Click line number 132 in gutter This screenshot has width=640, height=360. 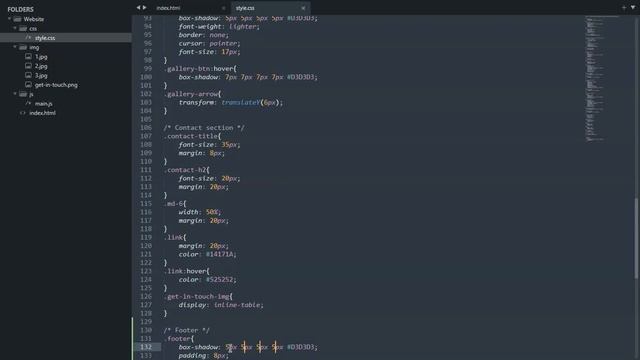146,347
